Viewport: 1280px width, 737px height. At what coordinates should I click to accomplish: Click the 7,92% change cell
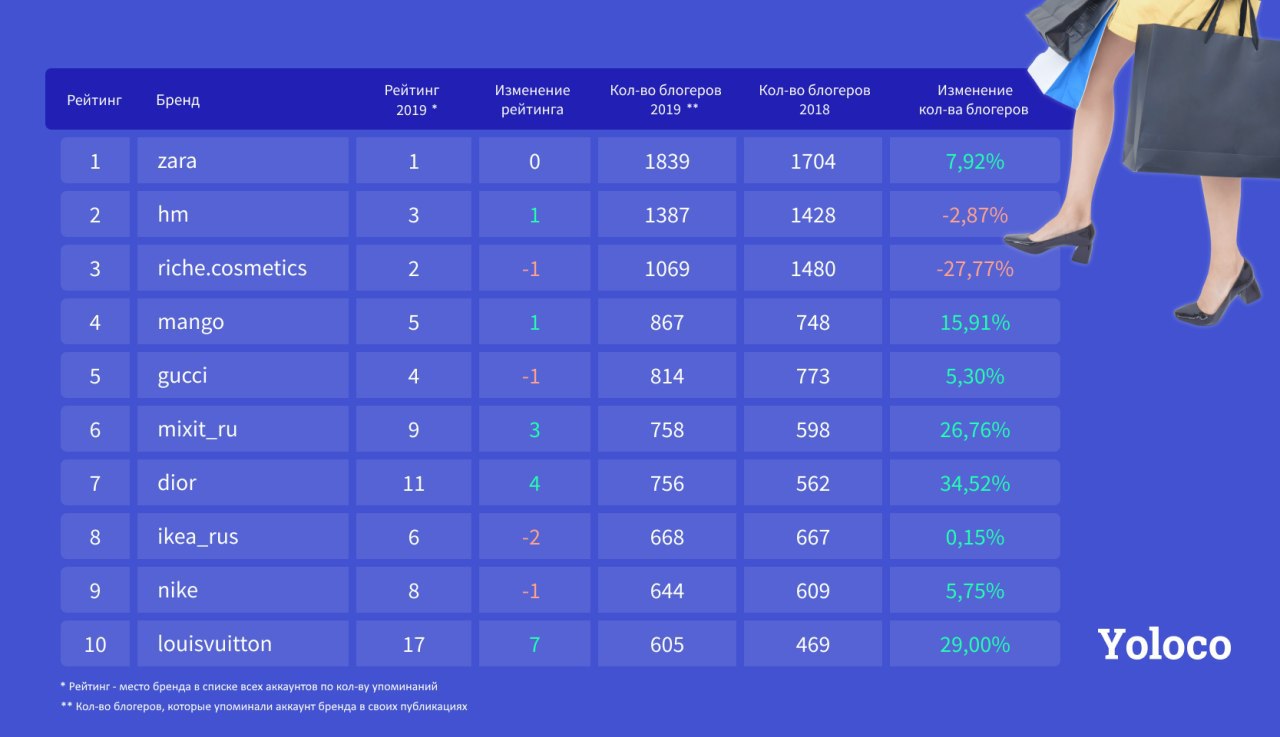975,161
